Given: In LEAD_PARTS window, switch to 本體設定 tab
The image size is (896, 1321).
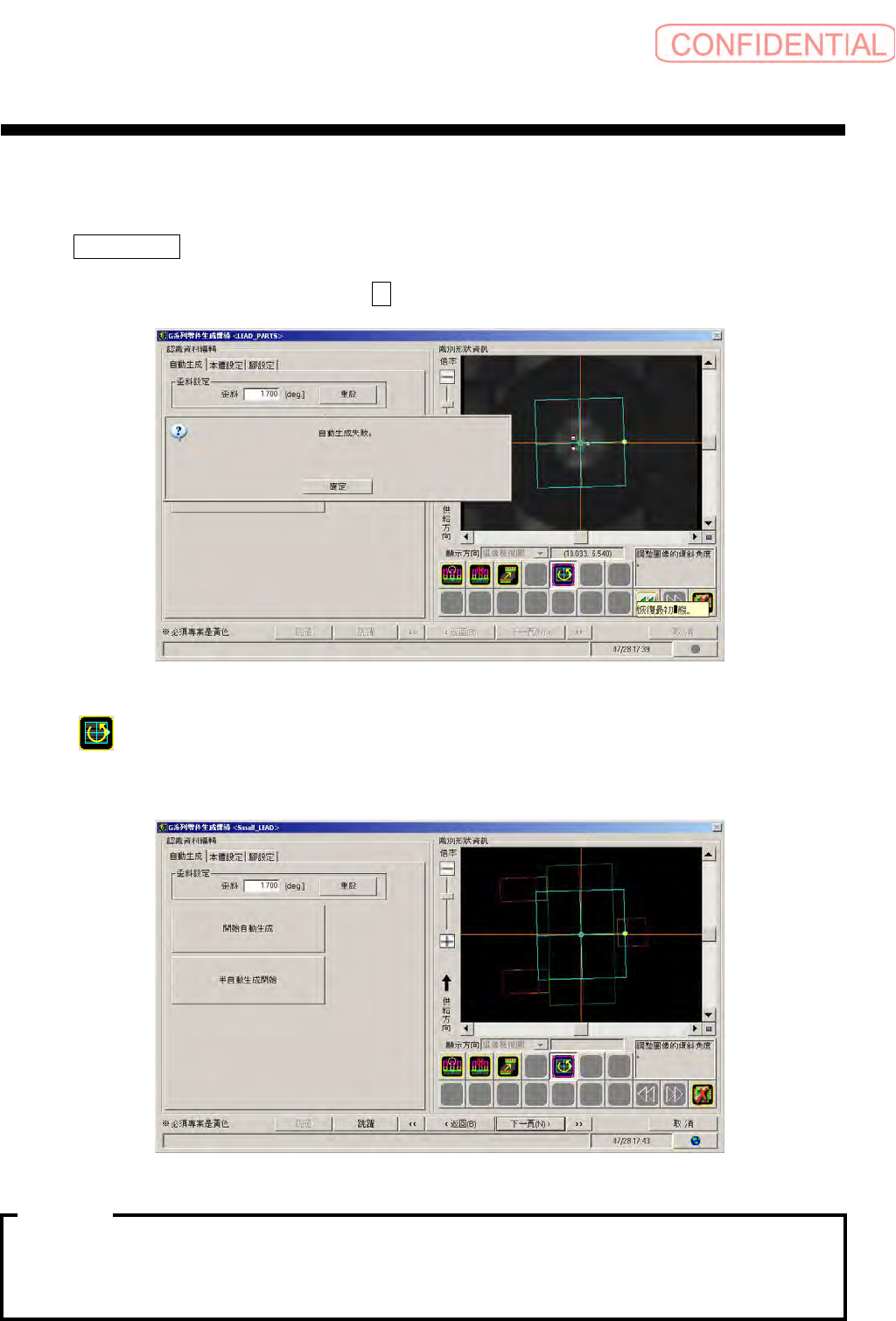Looking at the screenshot, I should coord(226,365).
